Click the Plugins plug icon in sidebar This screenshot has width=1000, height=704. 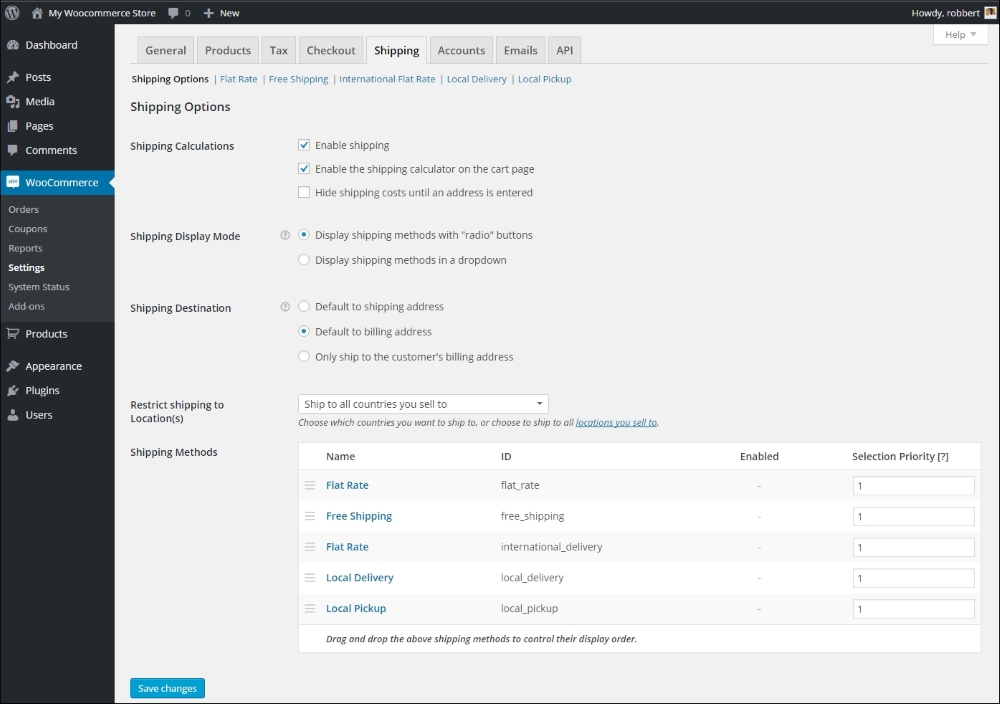coord(13,390)
